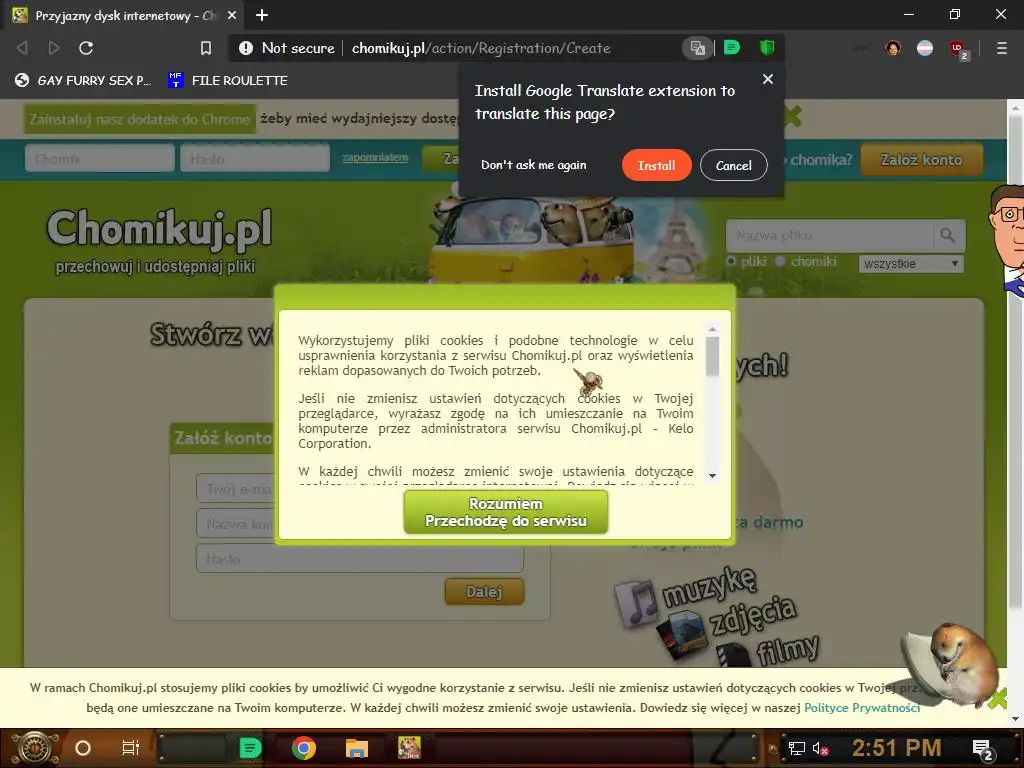Image resolution: width=1024 pixels, height=768 pixels.
Task: Click the striped pink-blue extension icon
Action: [x=925, y=48]
